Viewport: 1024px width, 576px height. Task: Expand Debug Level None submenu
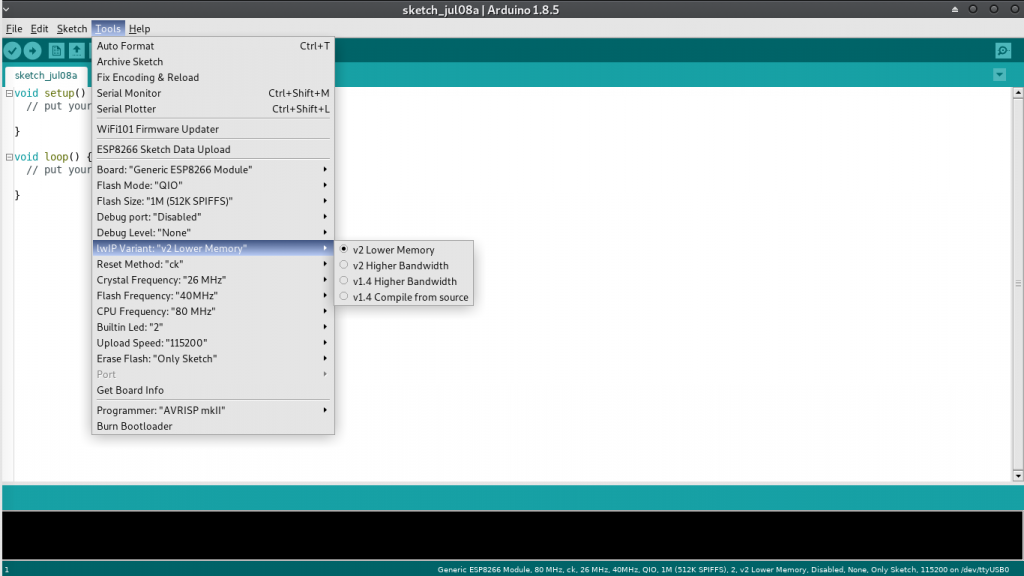pyautogui.click(x=213, y=232)
